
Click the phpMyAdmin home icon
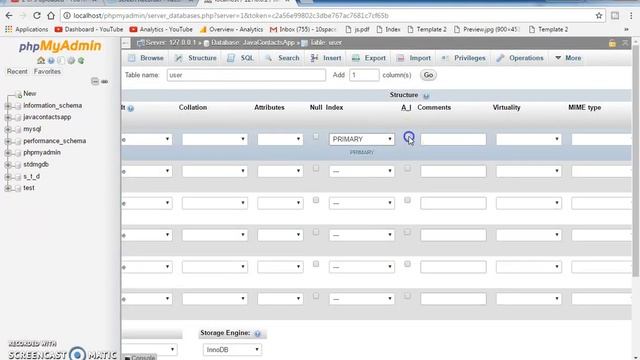(x=41, y=60)
